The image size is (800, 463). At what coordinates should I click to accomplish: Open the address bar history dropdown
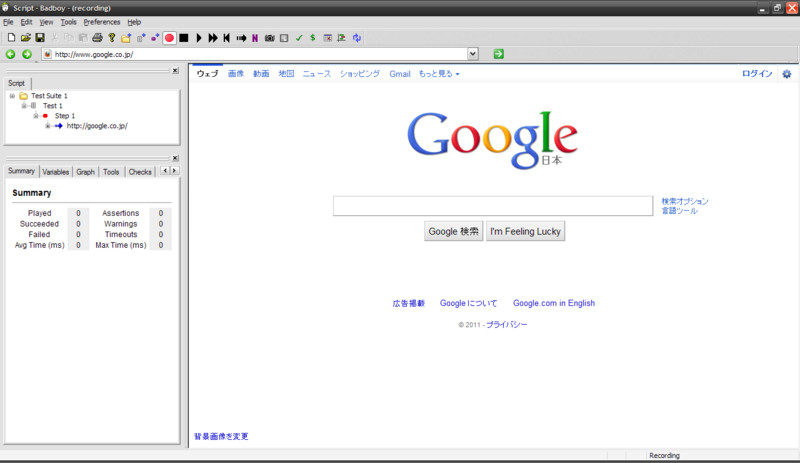[473, 54]
